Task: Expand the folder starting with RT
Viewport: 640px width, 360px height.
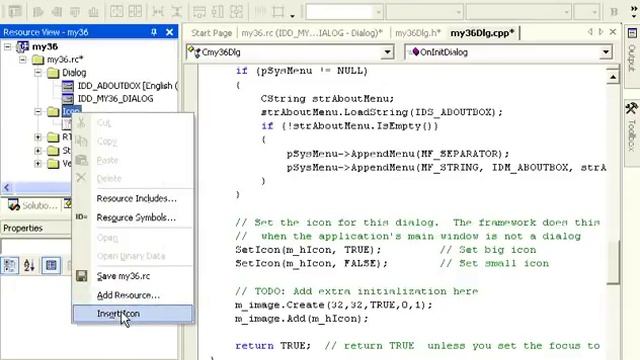Action: point(38,137)
